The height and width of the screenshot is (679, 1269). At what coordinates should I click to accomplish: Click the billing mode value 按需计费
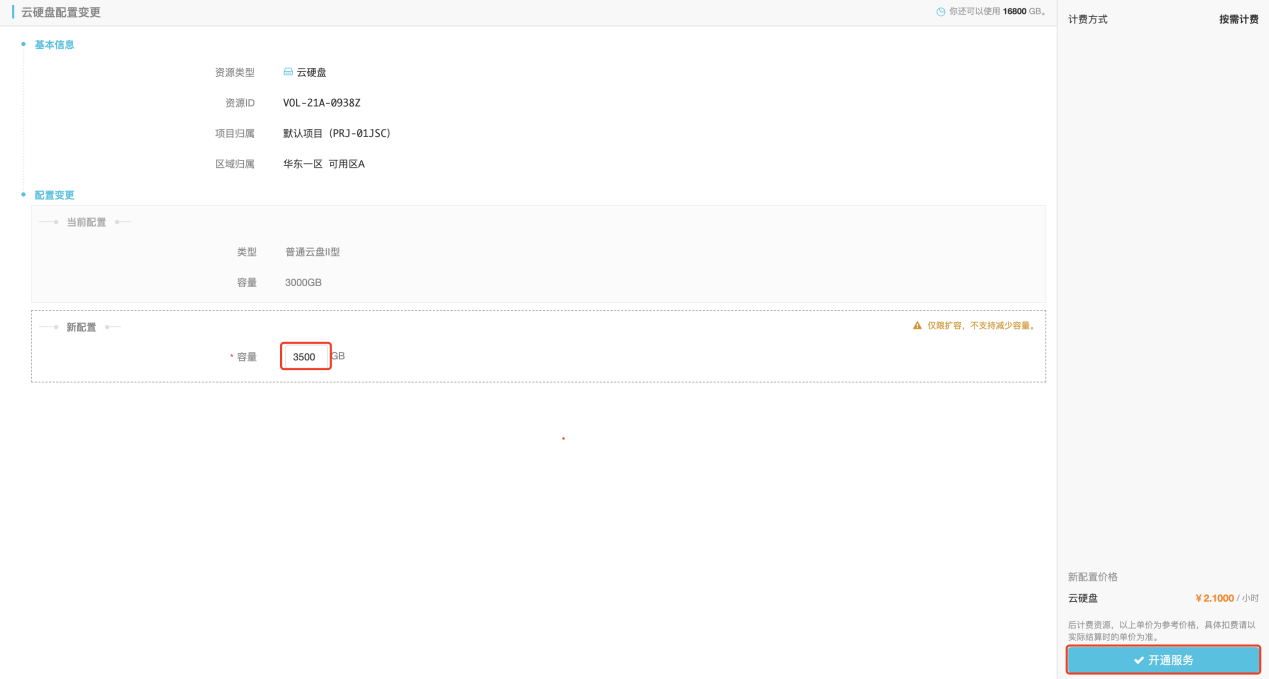click(x=1239, y=19)
